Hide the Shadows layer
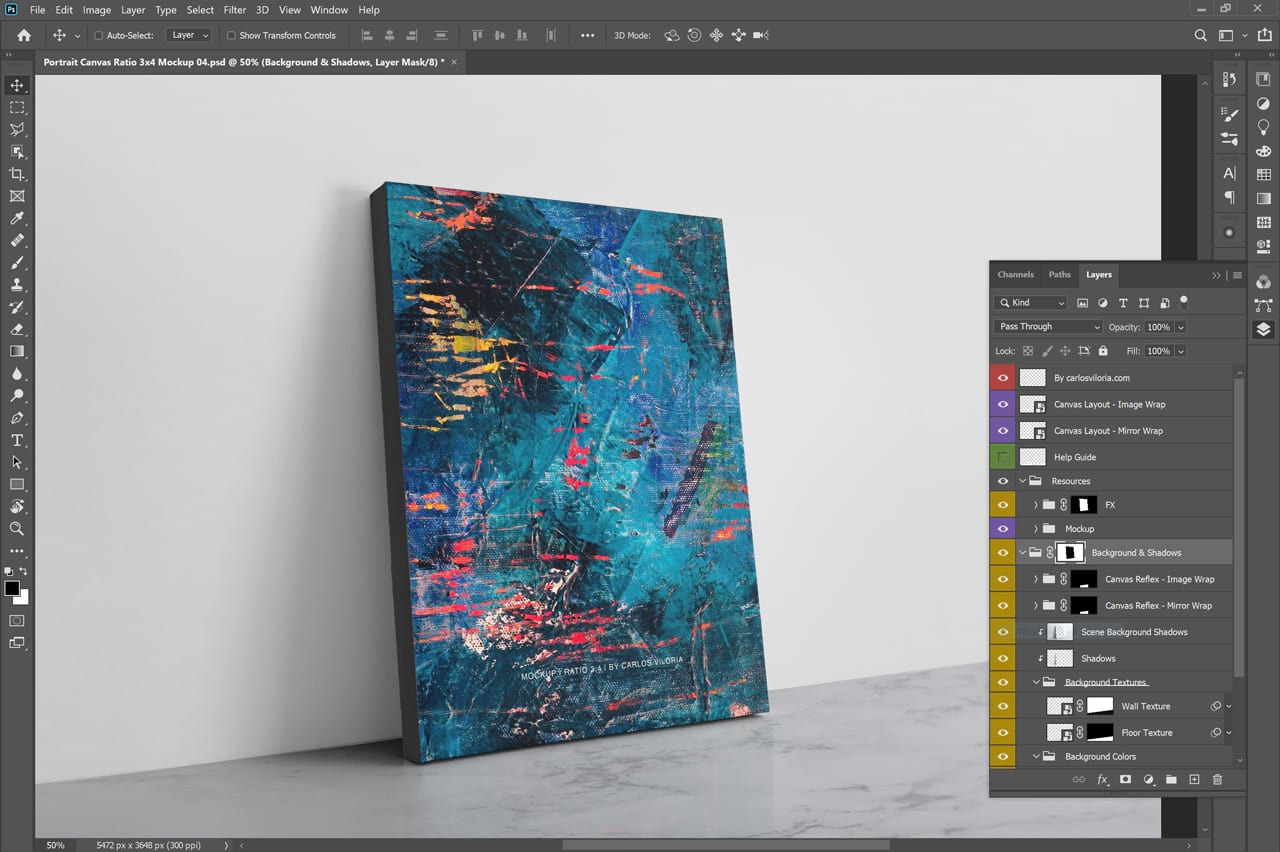 coord(1003,658)
